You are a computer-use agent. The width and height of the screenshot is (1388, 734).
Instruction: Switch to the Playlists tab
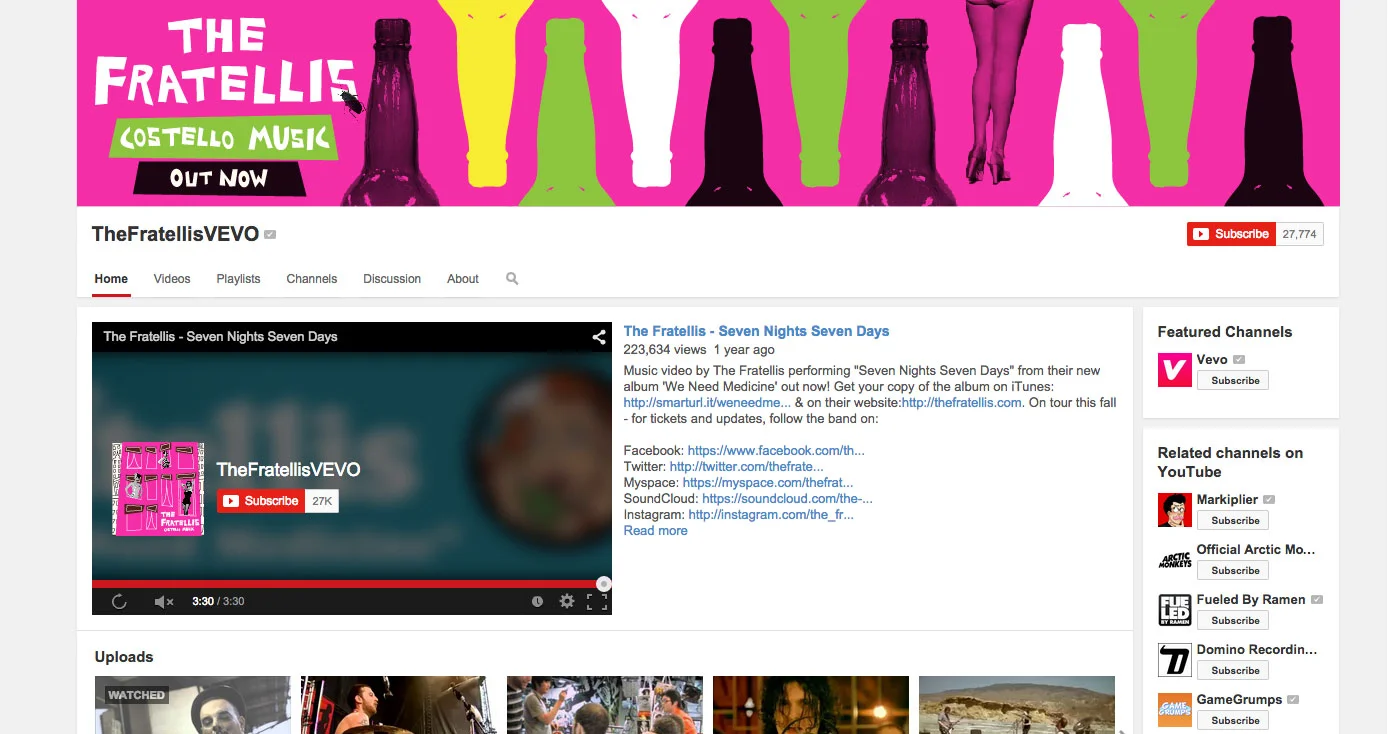(238, 279)
